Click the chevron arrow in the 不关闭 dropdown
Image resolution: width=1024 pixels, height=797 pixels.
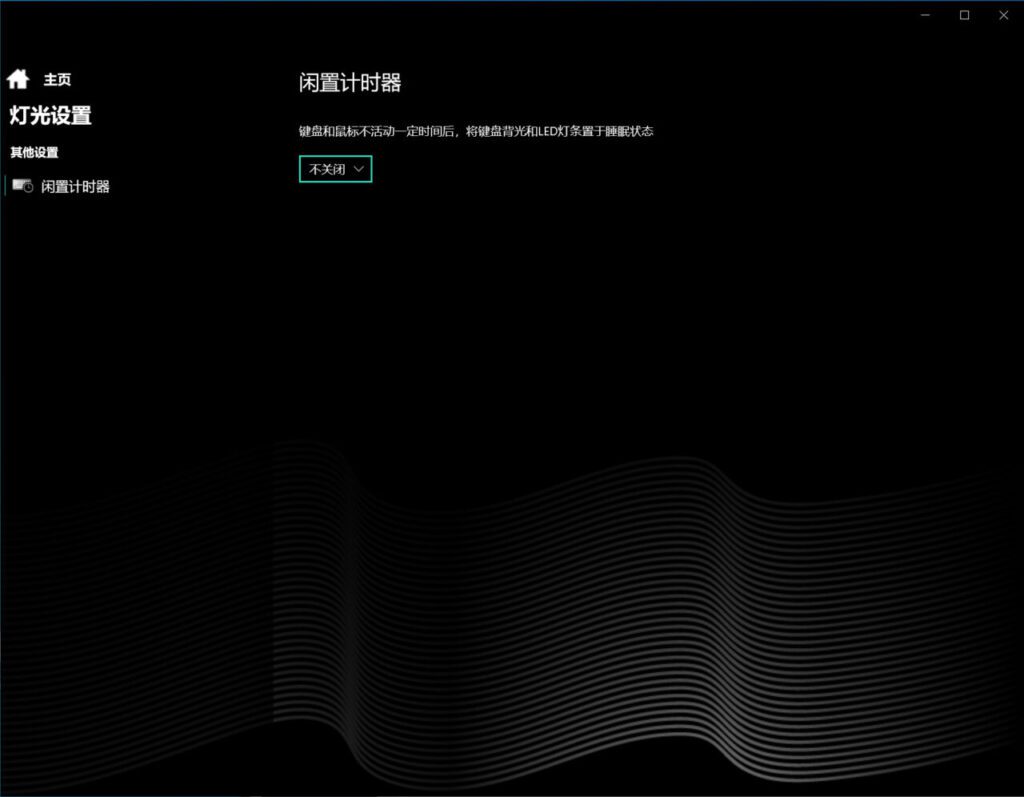click(359, 170)
